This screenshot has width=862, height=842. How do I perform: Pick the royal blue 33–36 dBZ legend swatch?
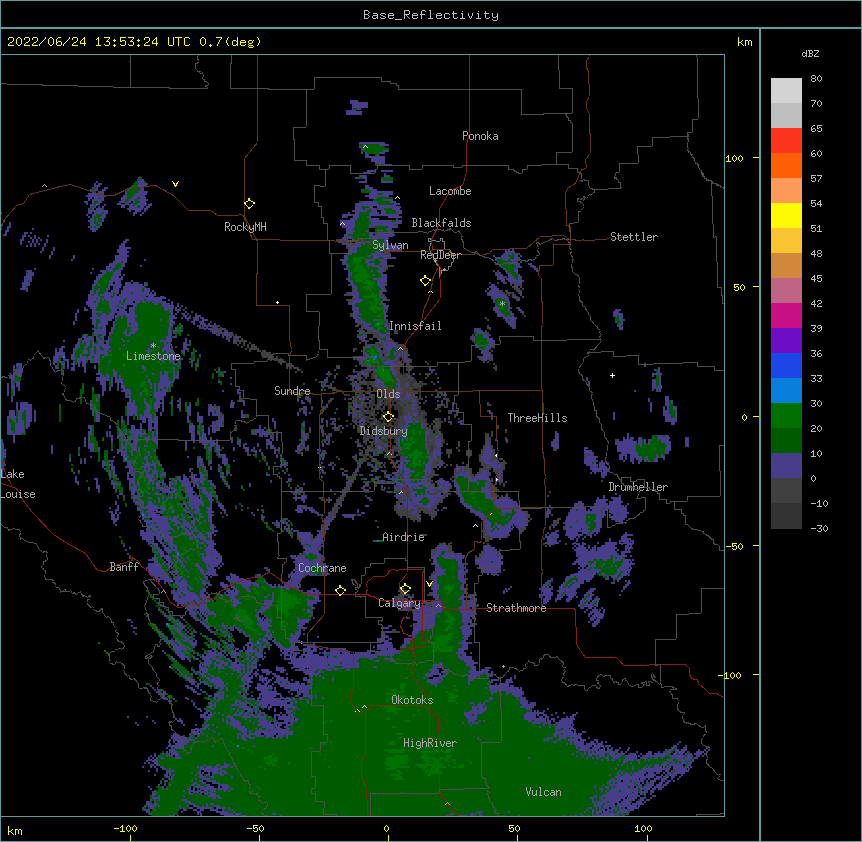786,365
